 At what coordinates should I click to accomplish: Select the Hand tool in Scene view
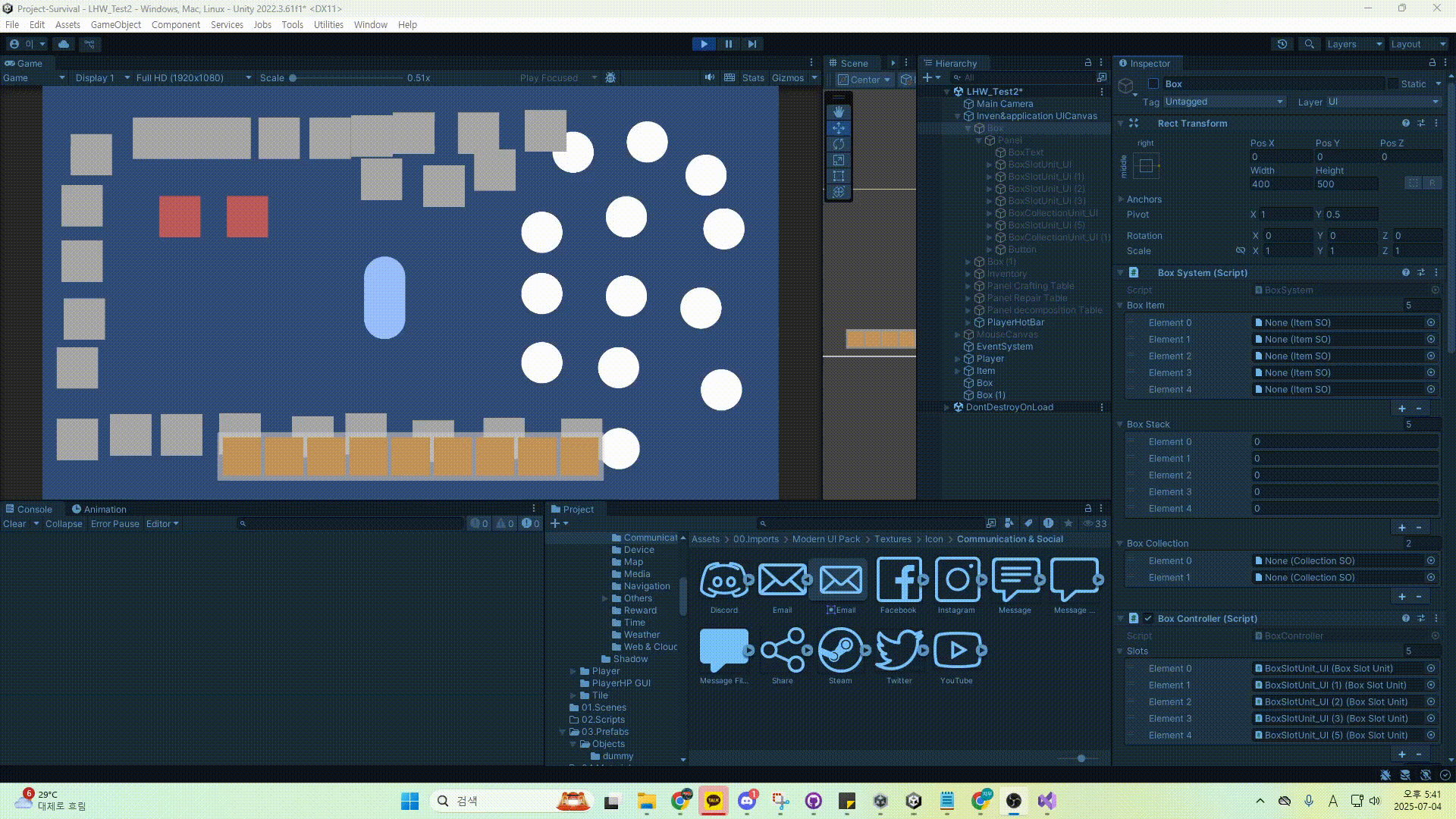coord(838,111)
